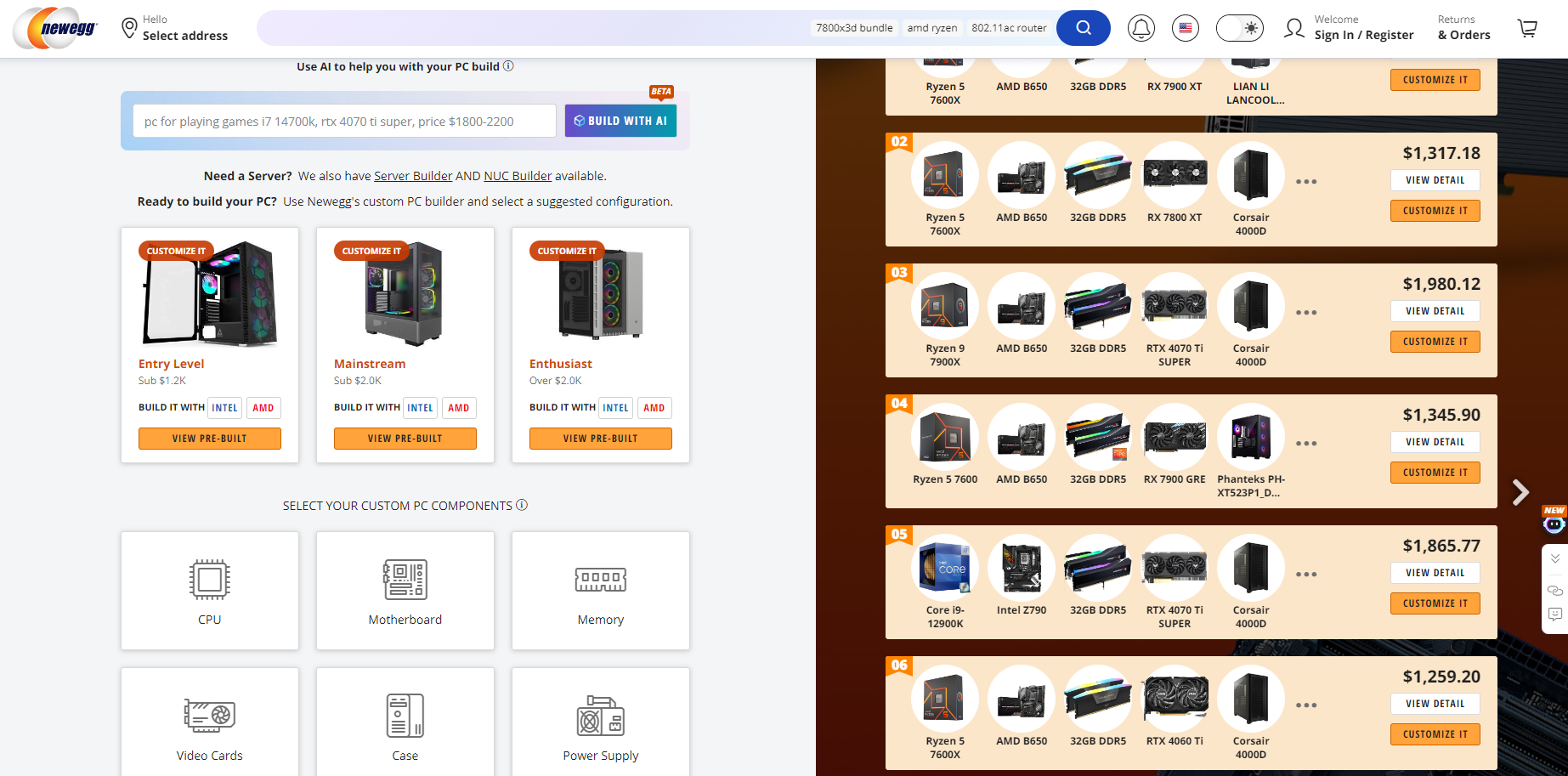Choose Intel for Mainstream build
The height and width of the screenshot is (776, 1568).
coord(420,408)
